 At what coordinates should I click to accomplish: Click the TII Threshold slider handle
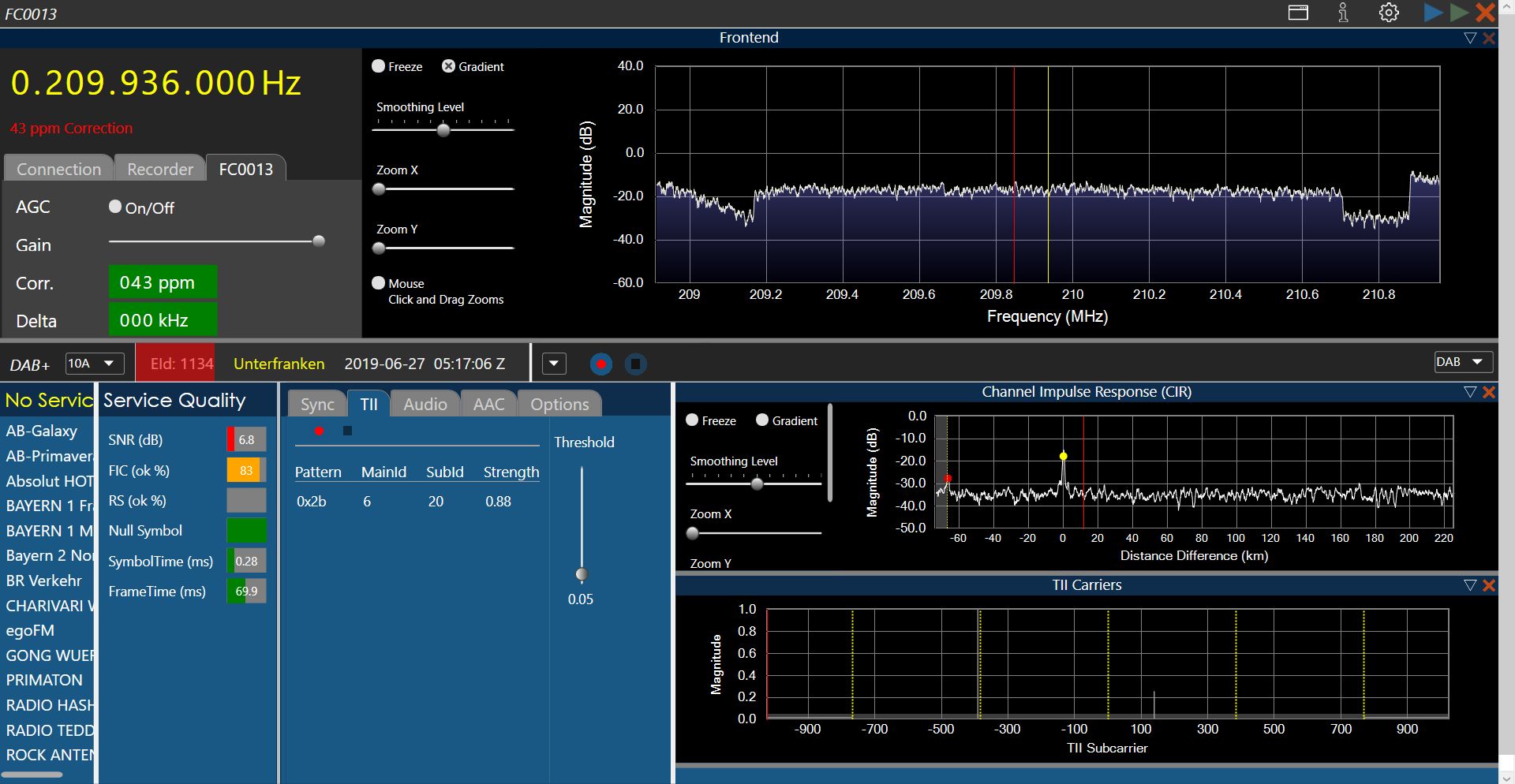582,574
